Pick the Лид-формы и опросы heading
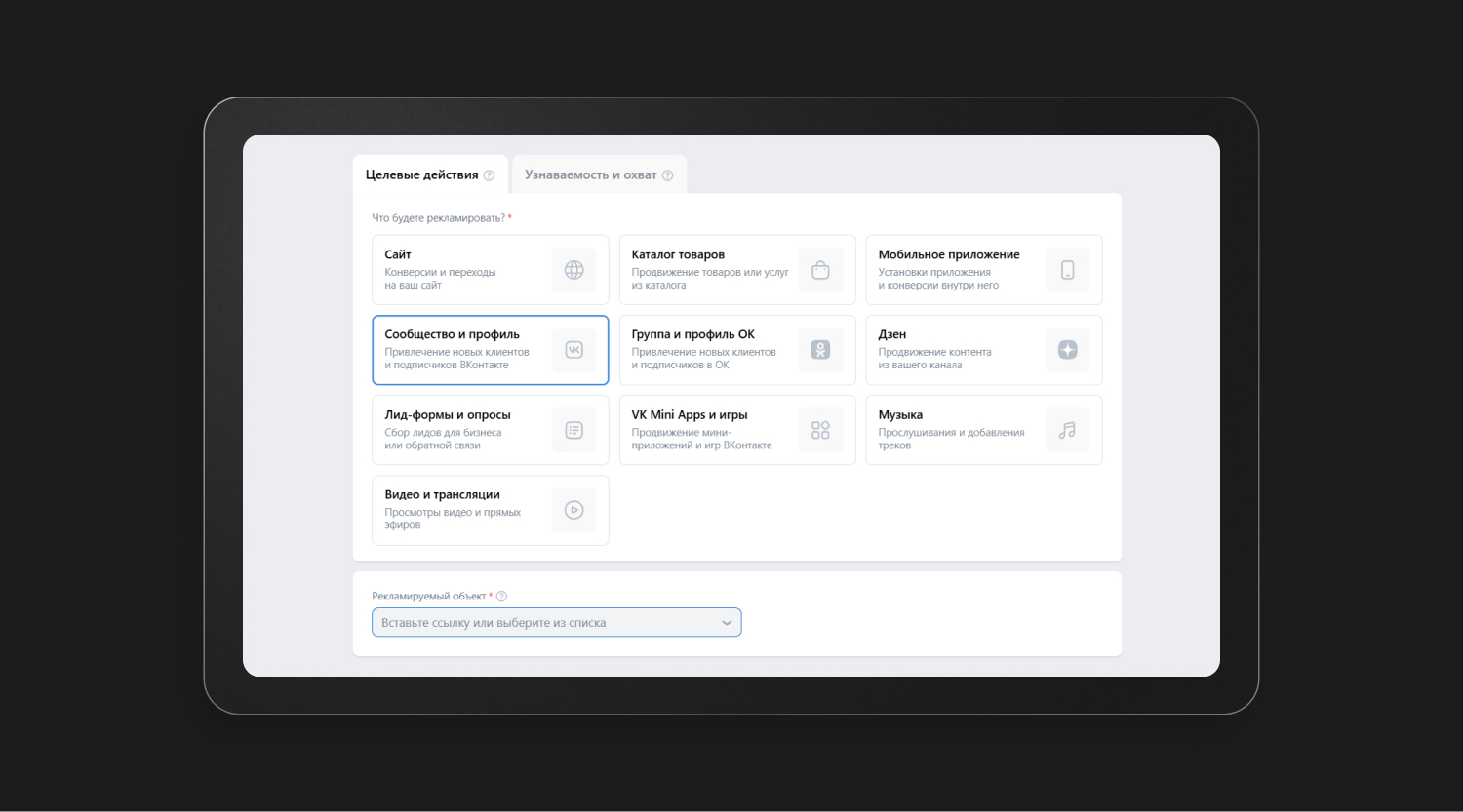 448,414
